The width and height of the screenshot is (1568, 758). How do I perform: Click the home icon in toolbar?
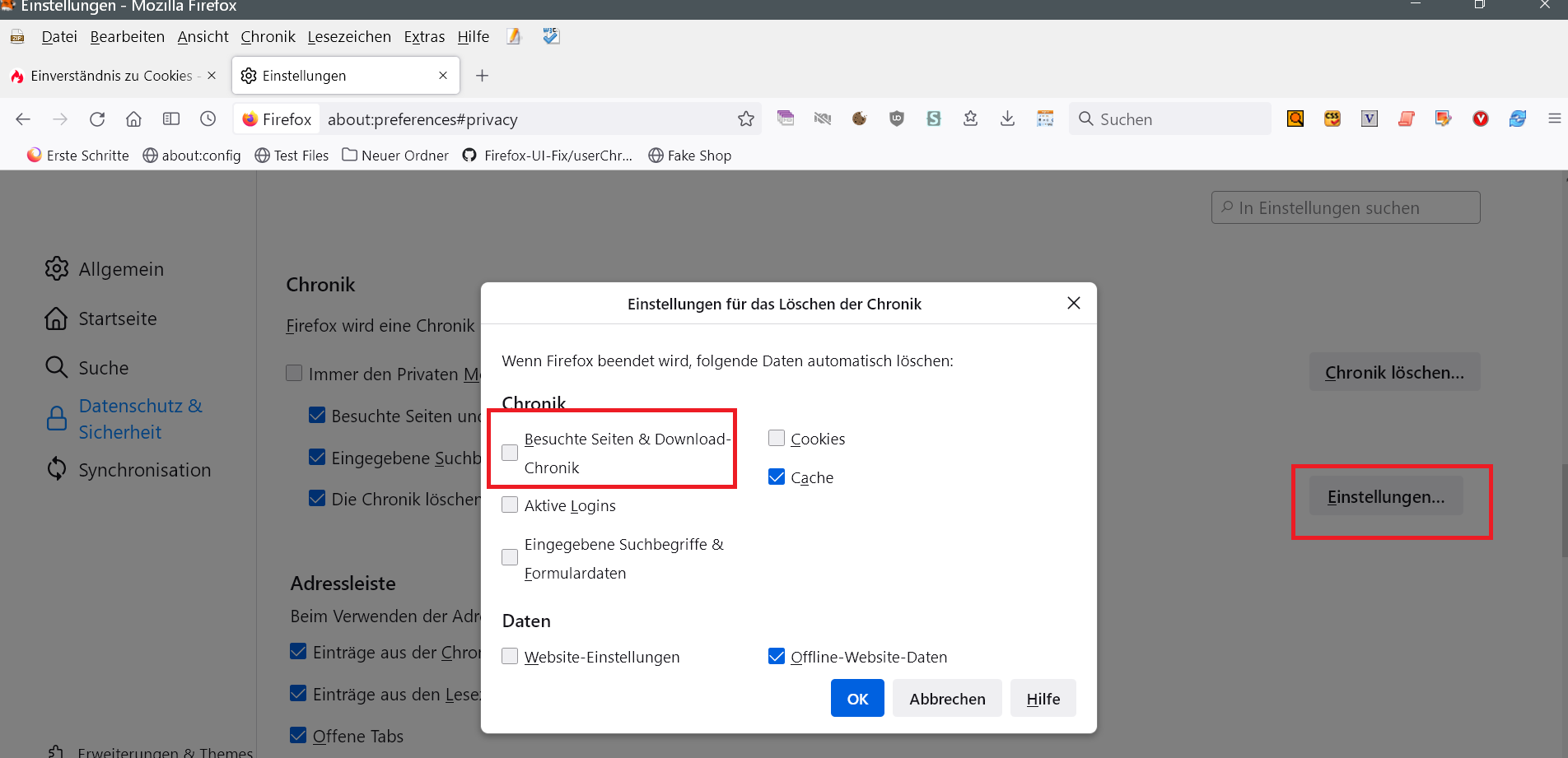tap(133, 119)
